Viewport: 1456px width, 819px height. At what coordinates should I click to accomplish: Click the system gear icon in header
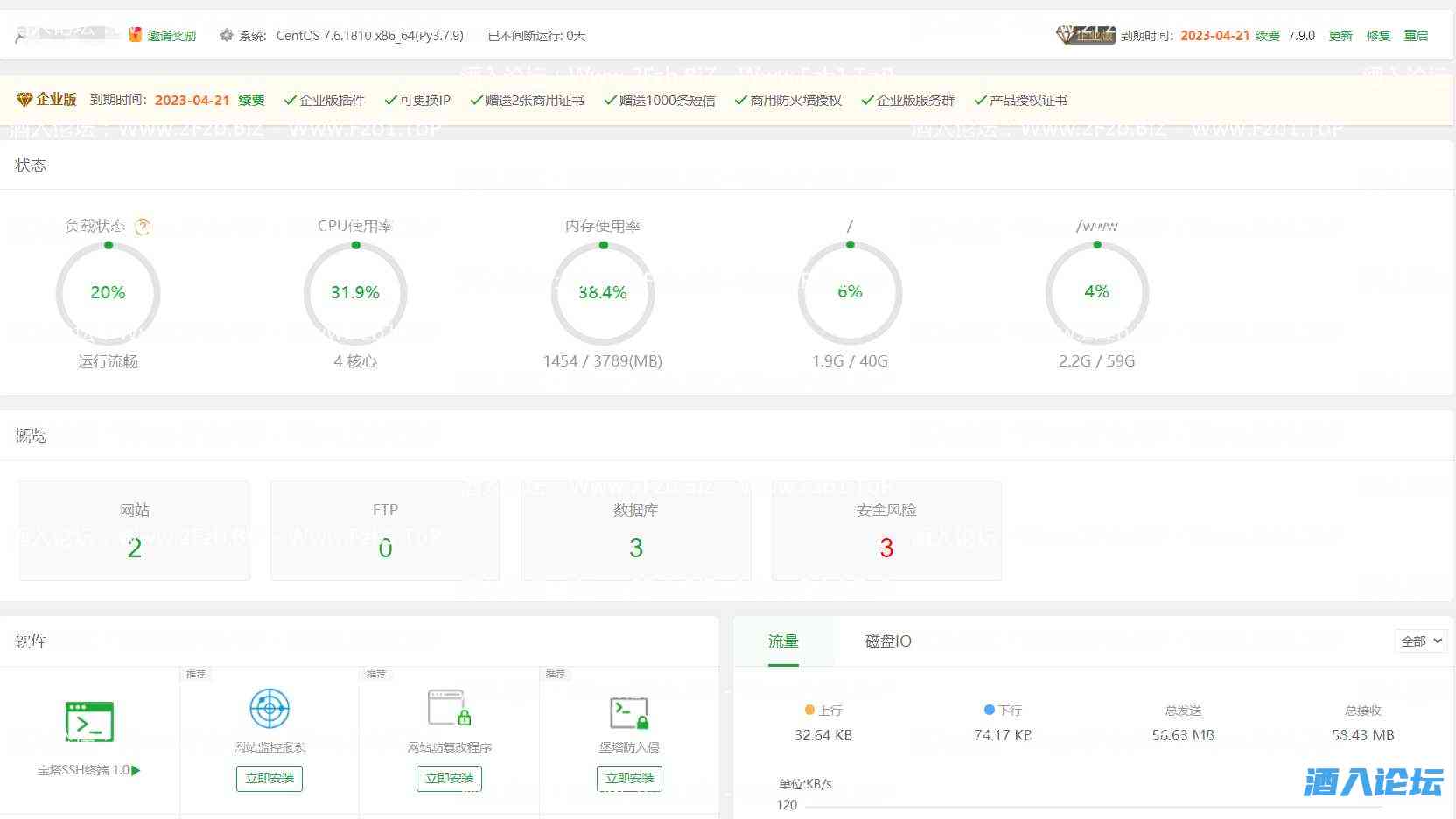(x=227, y=35)
